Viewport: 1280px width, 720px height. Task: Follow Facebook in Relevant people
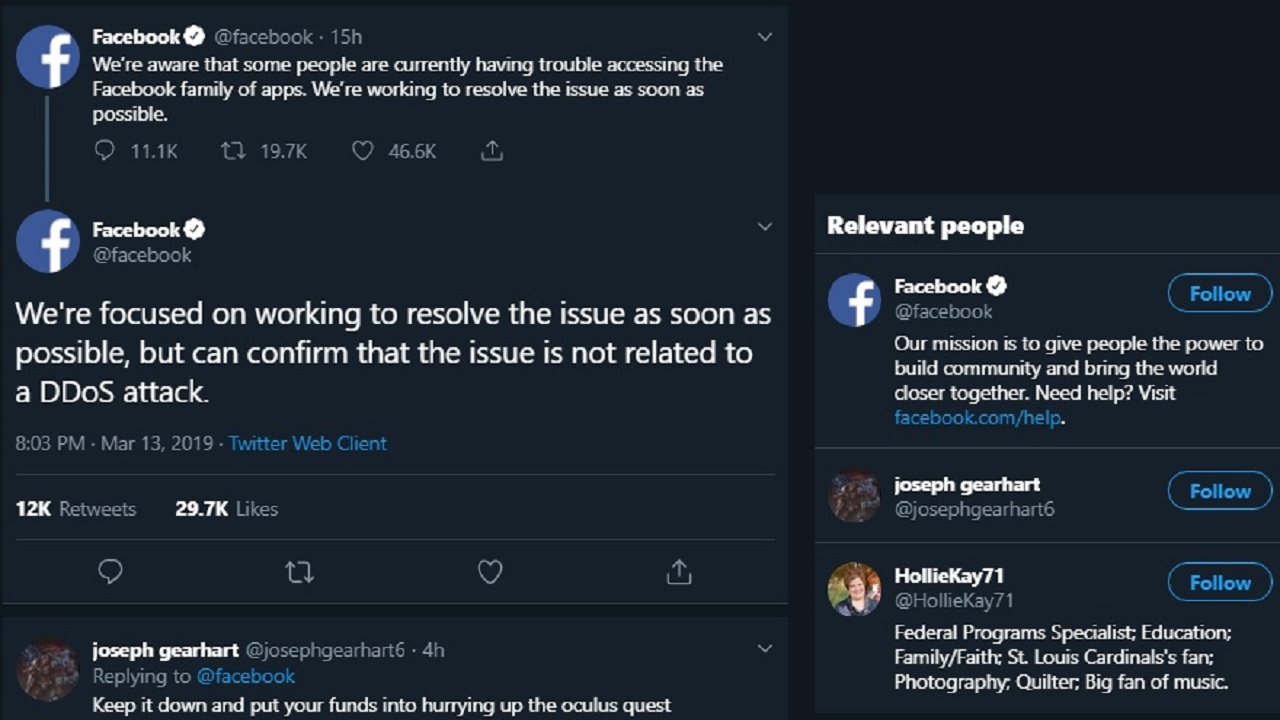pyautogui.click(x=1220, y=294)
